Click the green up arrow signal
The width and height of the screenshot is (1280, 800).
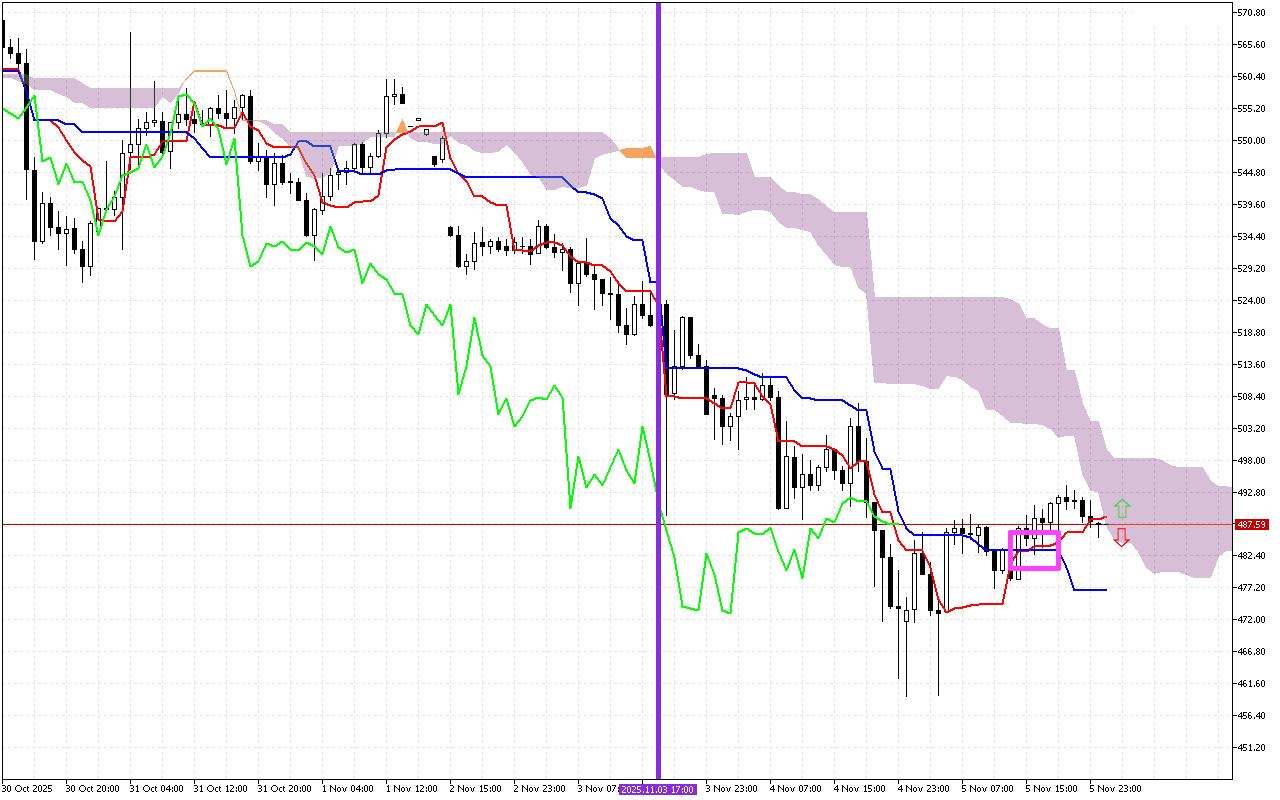1122,507
